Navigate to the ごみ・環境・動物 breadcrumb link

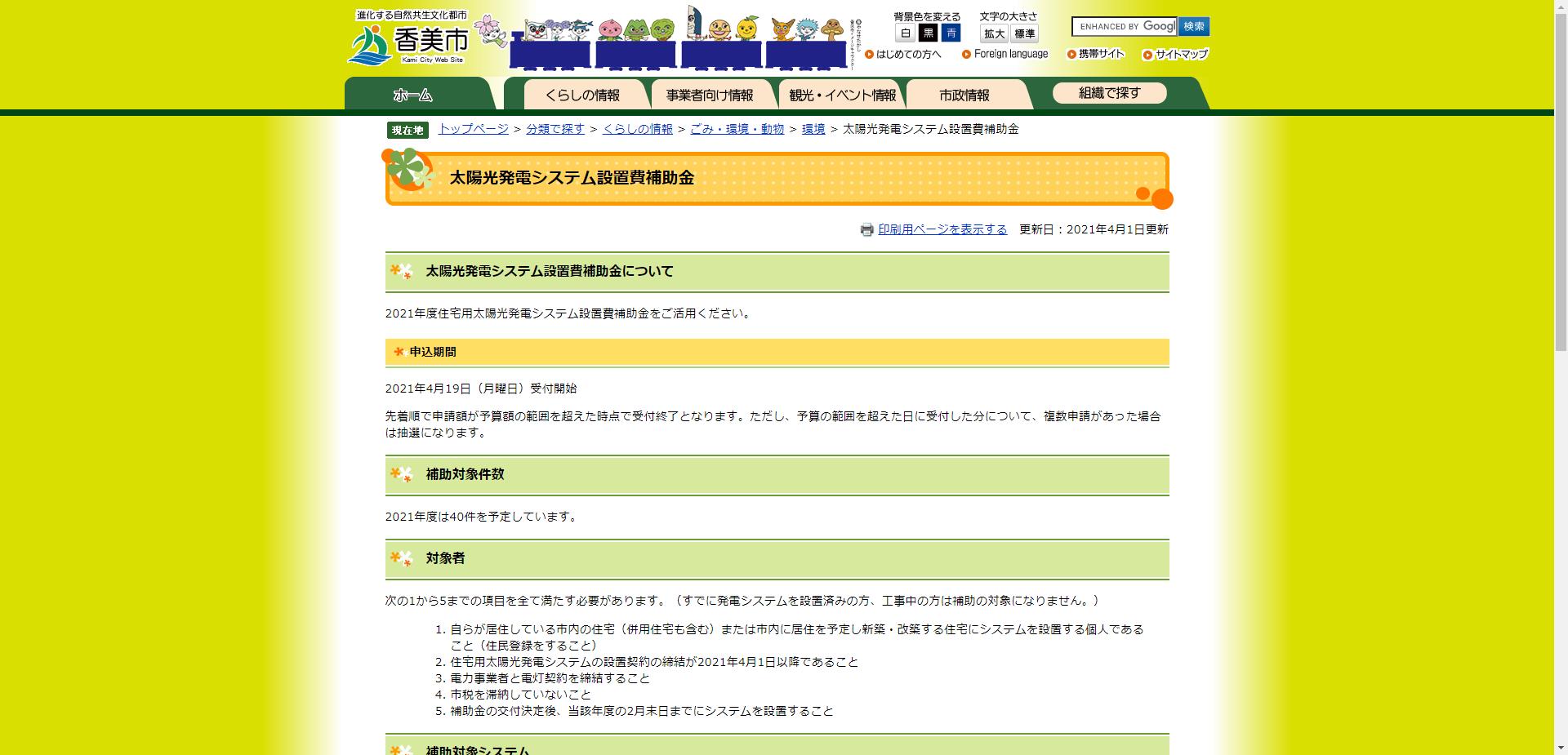pos(735,128)
